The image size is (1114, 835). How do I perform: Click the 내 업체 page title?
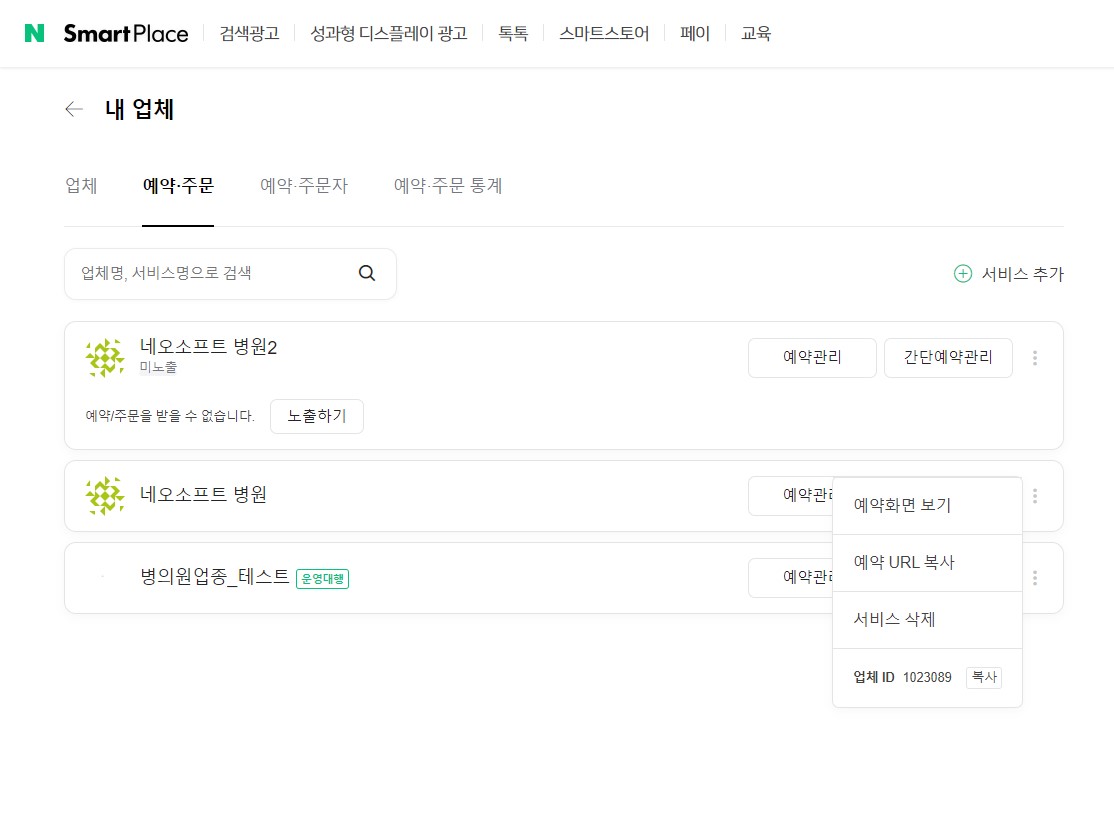point(139,109)
